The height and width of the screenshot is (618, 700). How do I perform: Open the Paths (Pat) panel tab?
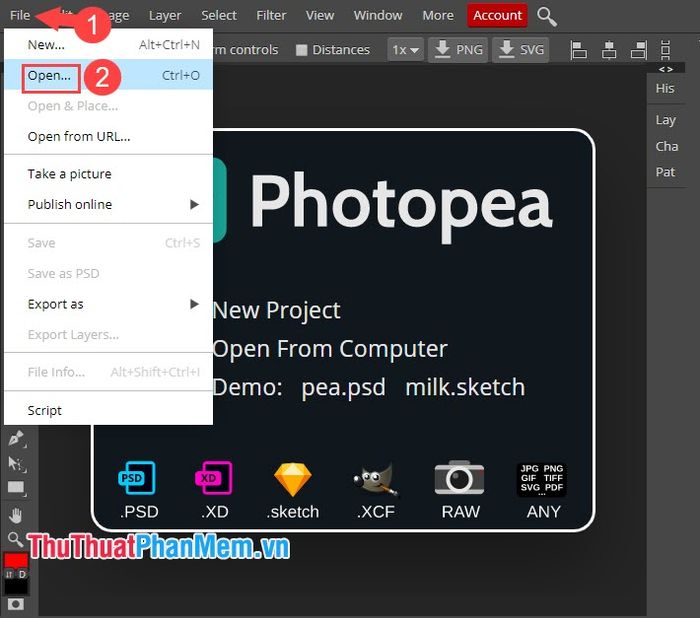[x=665, y=172]
